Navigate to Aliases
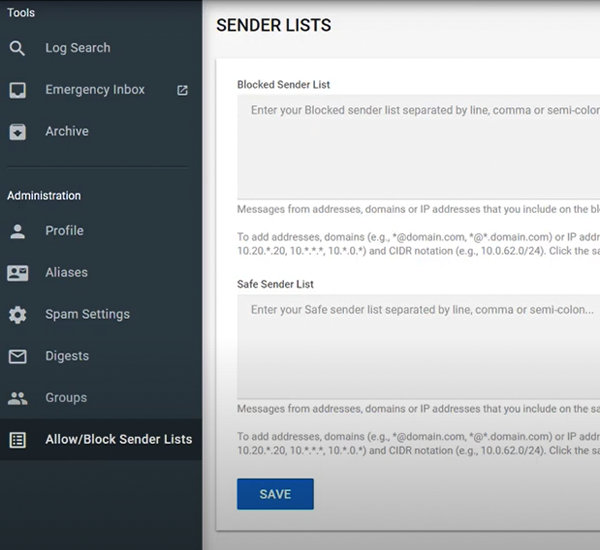 pos(101,273)
